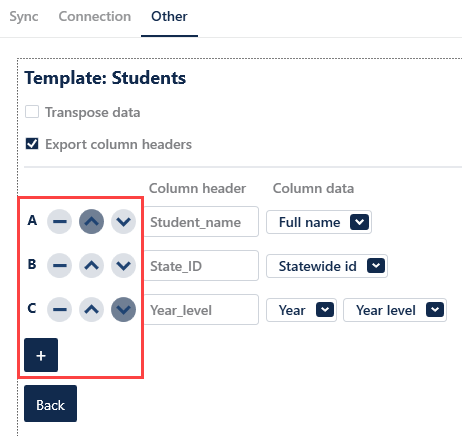Viewport: 462px width, 436px height.
Task: Uncheck Export column headers
Action: (x=32, y=144)
